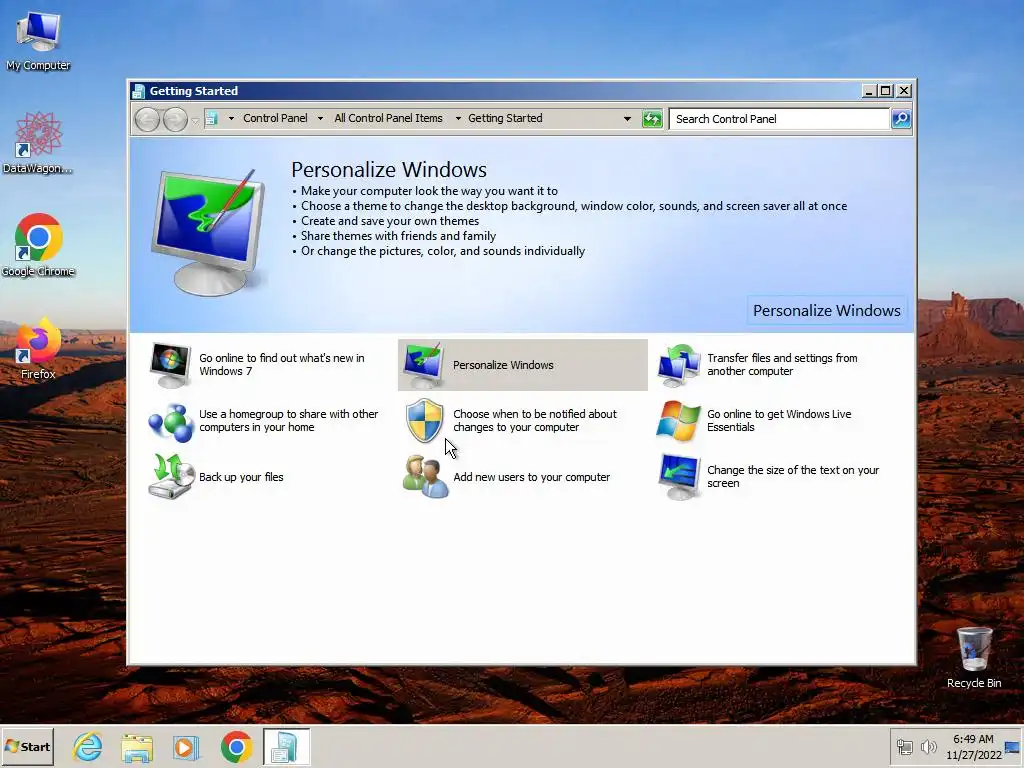The height and width of the screenshot is (768, 1024).
Task: Open Choose when to be notified link
Action: pos(535,421)
